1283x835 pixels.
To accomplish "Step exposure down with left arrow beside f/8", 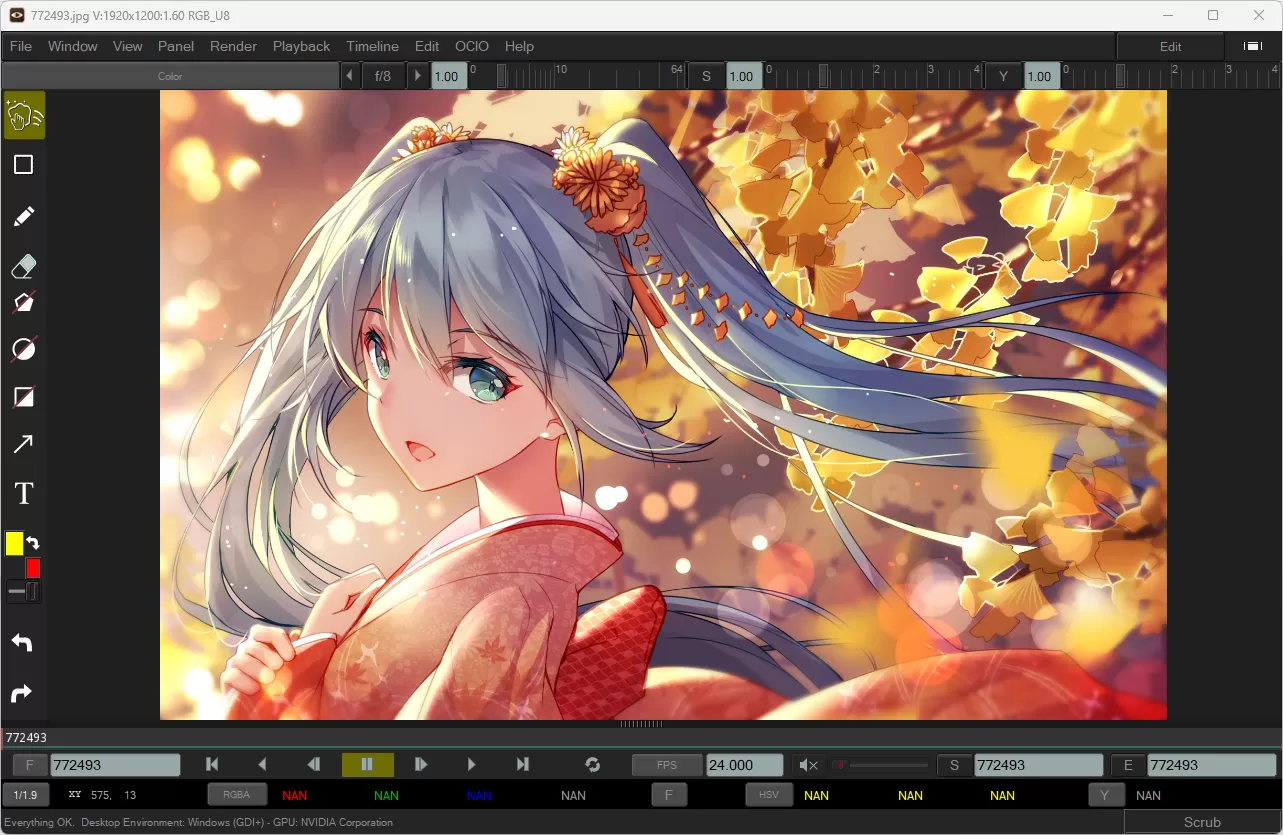I will click(x=348, y=75).
